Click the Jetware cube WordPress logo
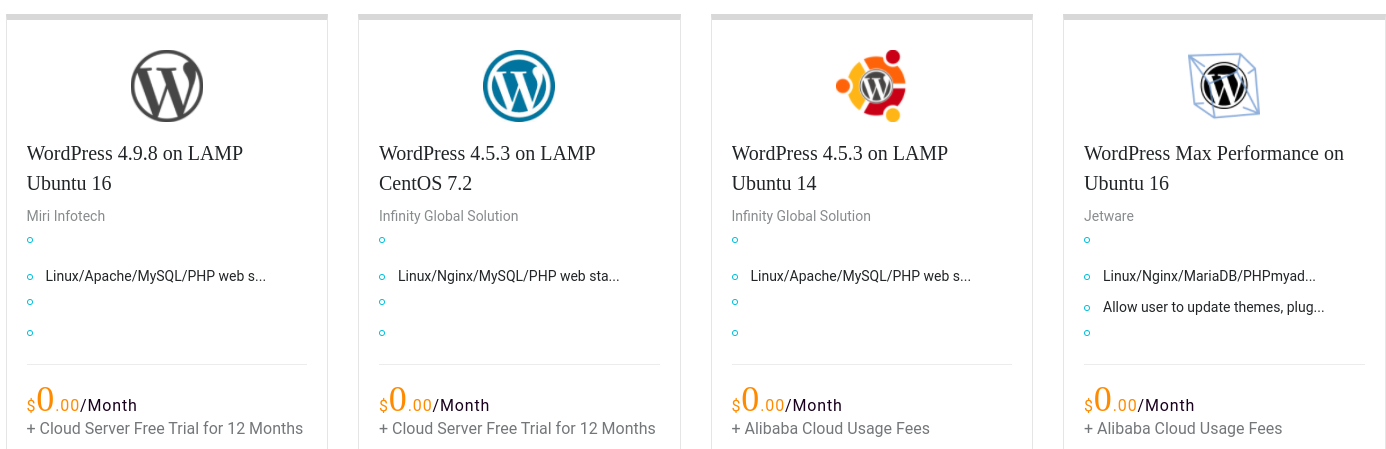The image size is (1386, 449). 1223,86
